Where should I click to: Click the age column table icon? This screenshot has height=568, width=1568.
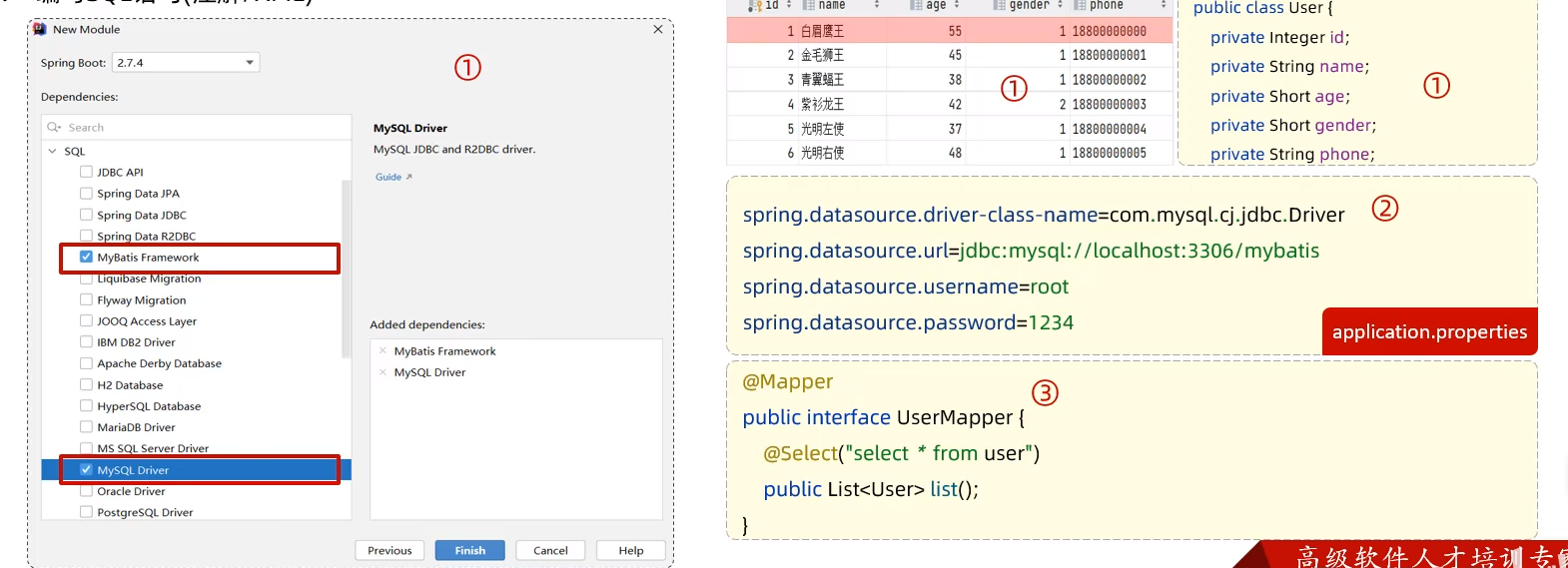point(916,6)
